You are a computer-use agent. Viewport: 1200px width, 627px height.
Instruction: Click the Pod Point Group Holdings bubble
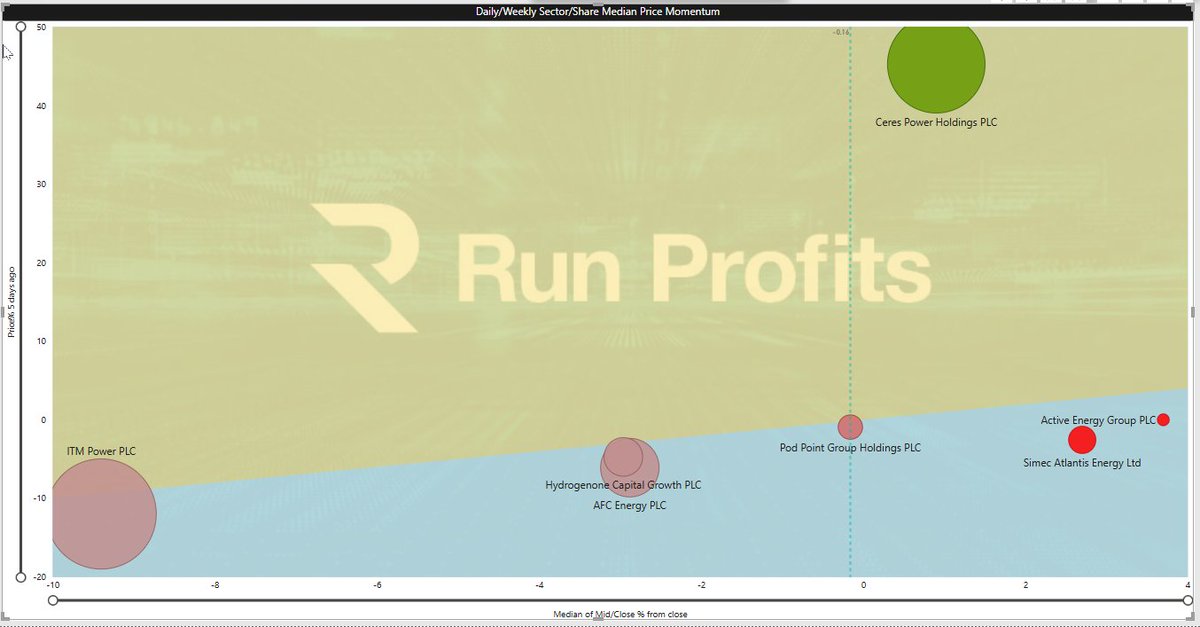pos(850,427)
